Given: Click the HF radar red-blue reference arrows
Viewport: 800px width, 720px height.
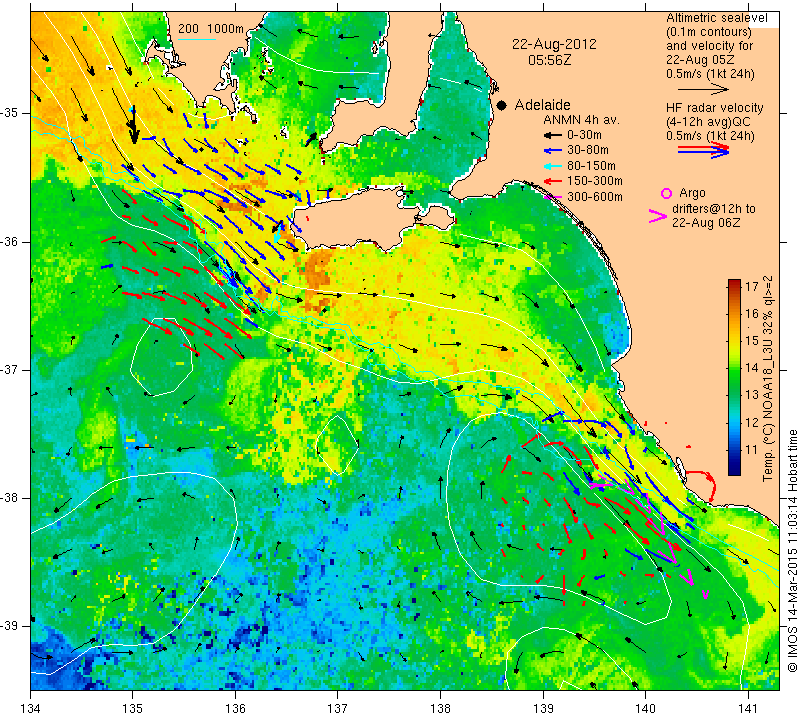Looking at the screenshot, I should [703, 149].
